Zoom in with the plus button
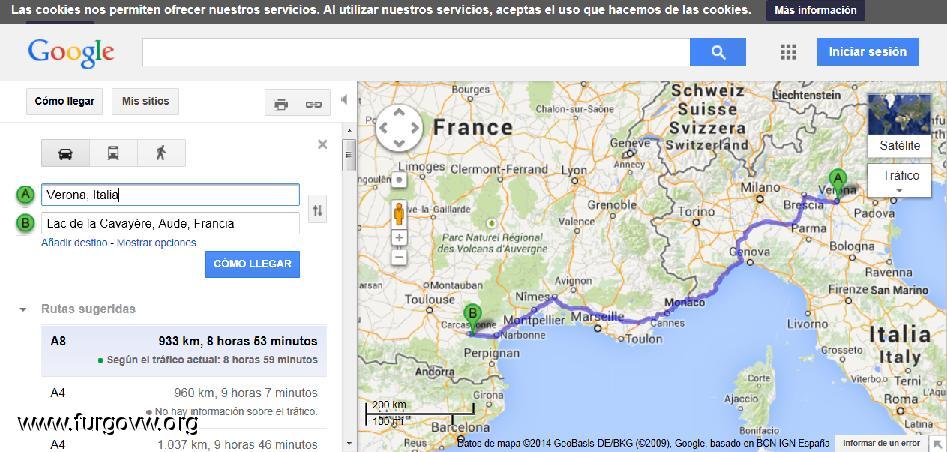The height and width of the screenshot is (452, 947). (399, 238)
